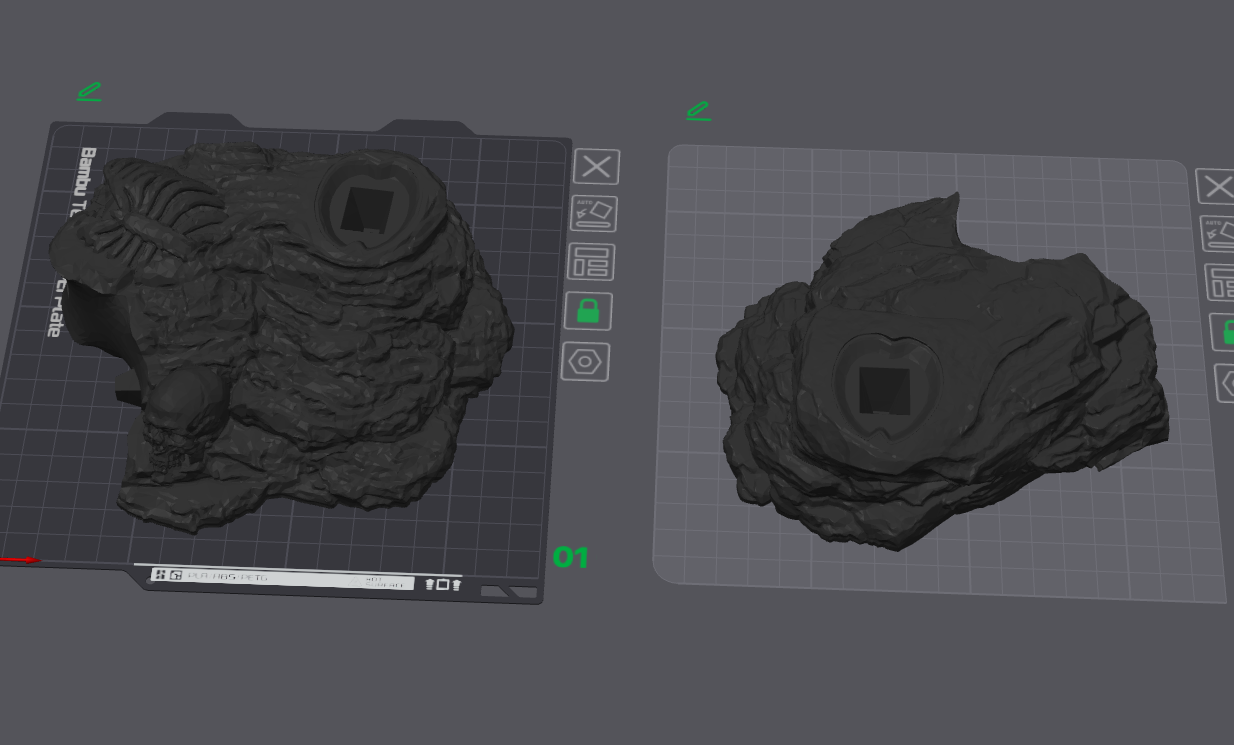Open the second plate's settings icon
Screen dimensions: 1234x745
click(x=1226, y=383)
